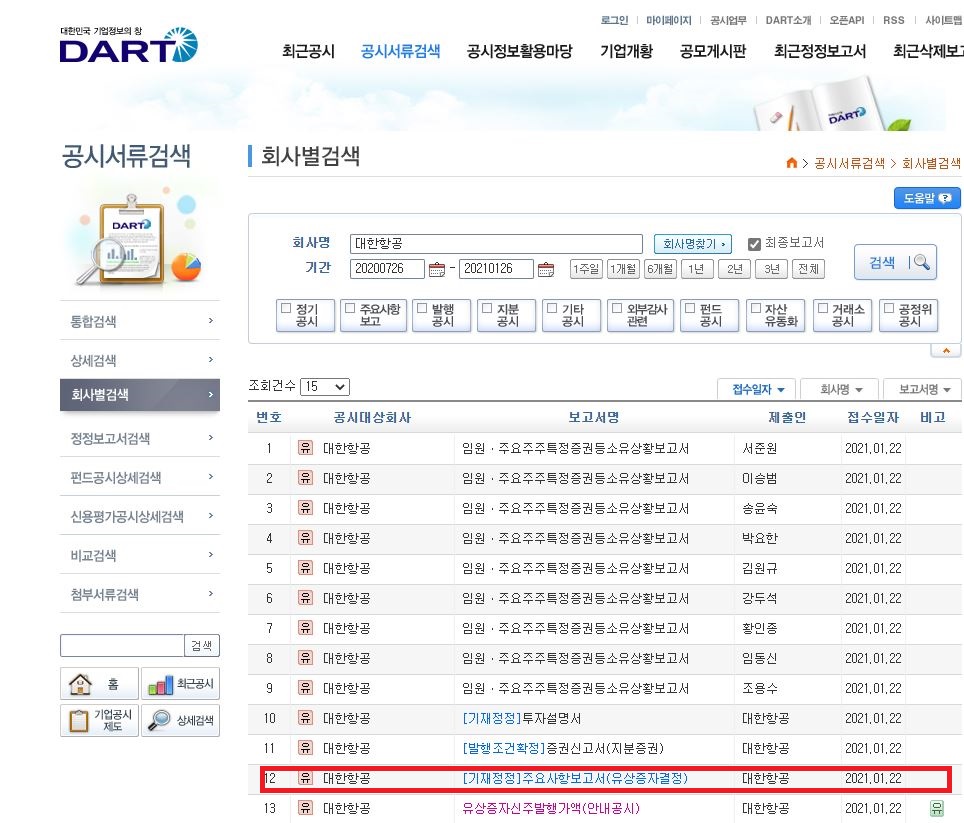Check the 지분공시 filter

pyautogui.click(x=487, y=308)
